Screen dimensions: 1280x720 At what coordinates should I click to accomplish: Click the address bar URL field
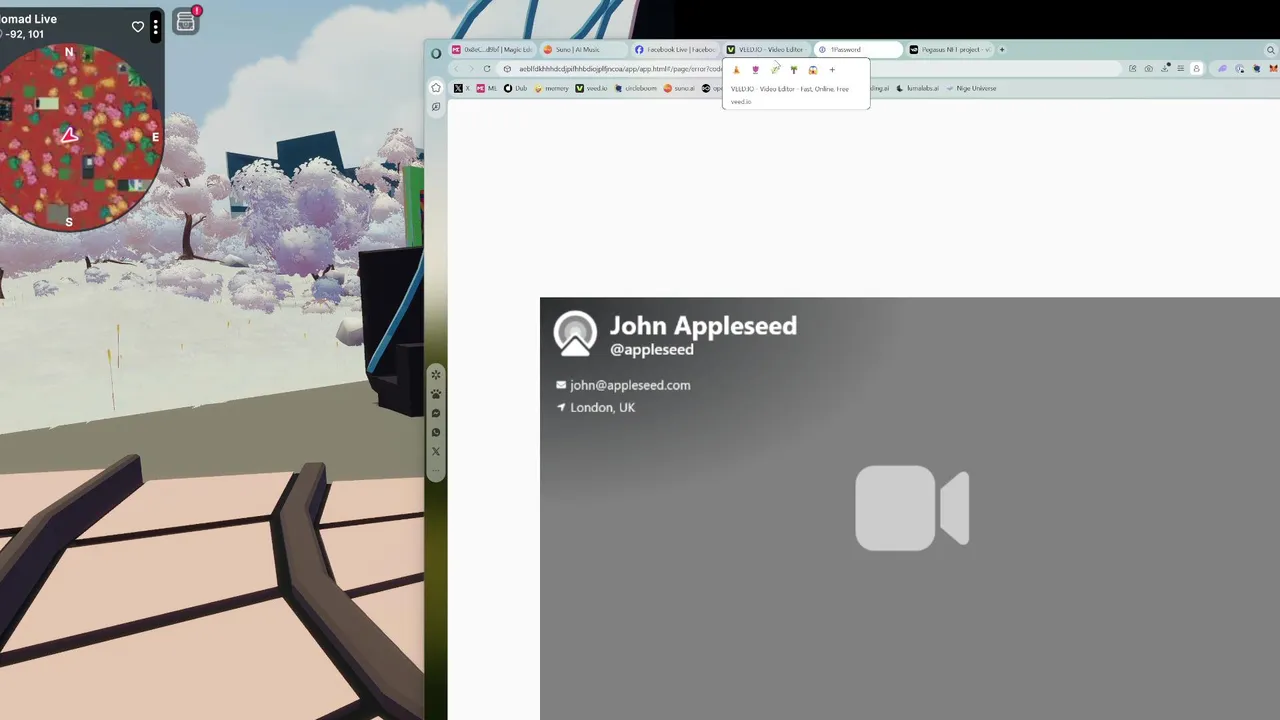point(810,69)
